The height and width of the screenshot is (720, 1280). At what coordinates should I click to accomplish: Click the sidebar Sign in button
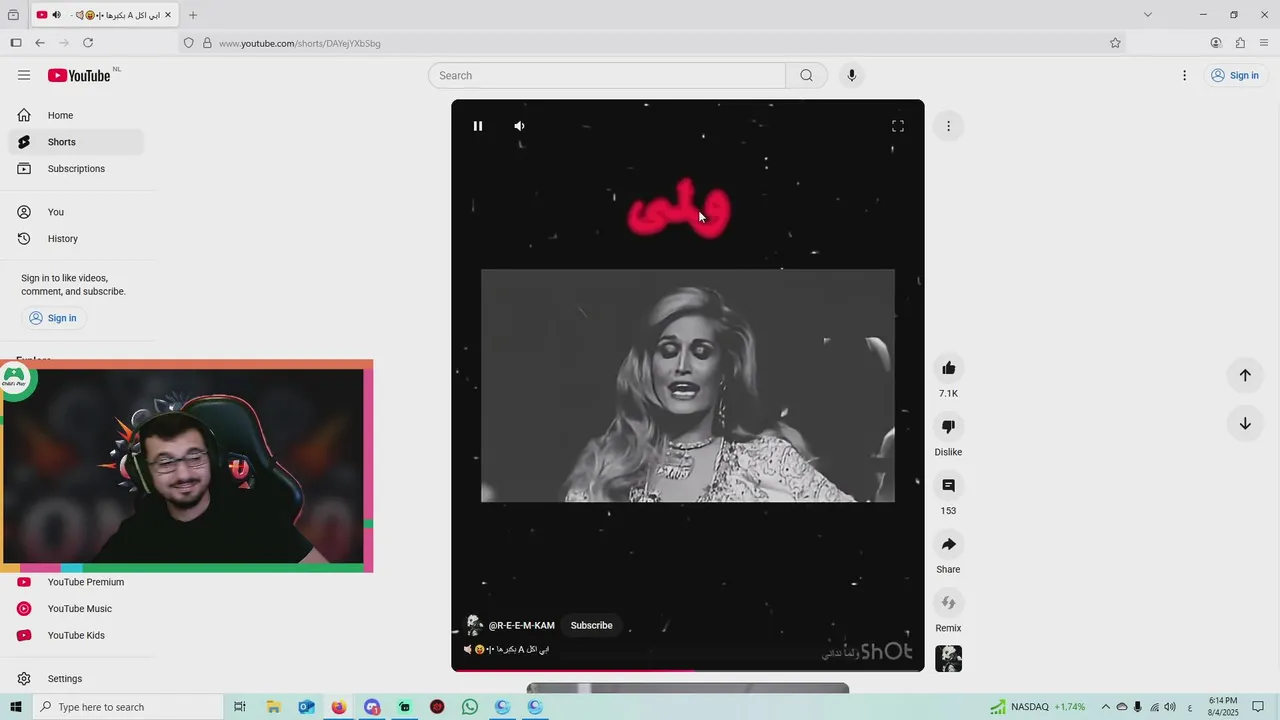pos(53,318)
